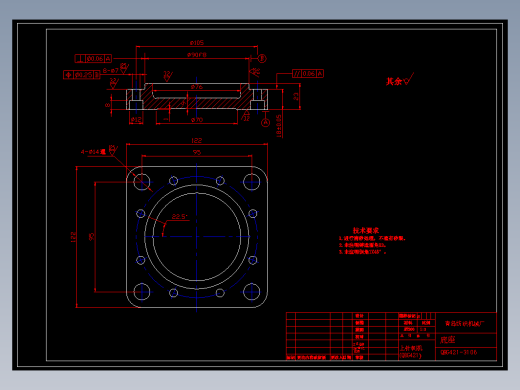The height and width of the screenshot is (390, 520).
Task: Click the perpendicularity ø0.06 A tolerance frame
Action: 93,59
